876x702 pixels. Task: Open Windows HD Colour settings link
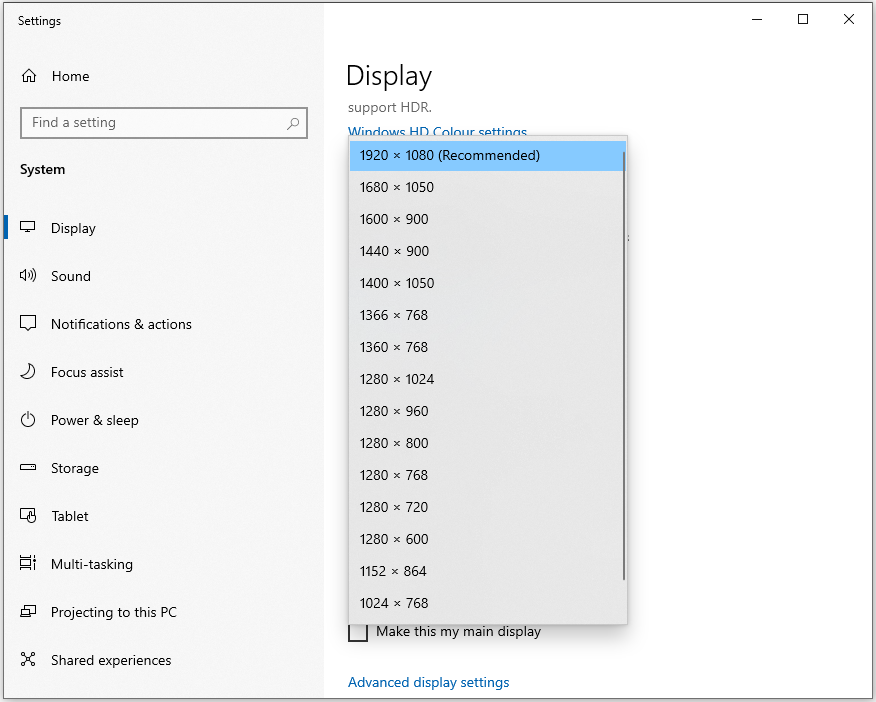pos(437,132)
